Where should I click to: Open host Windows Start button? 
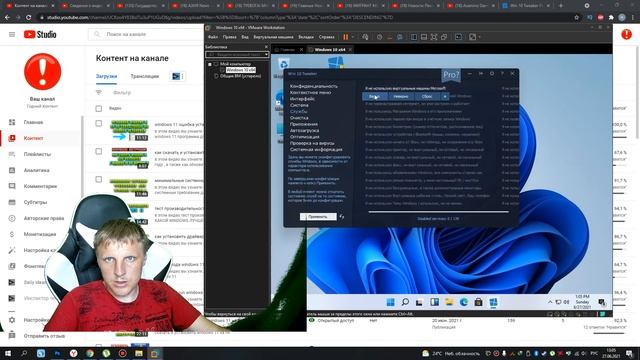pyautogui.click(x=7, y=353)
